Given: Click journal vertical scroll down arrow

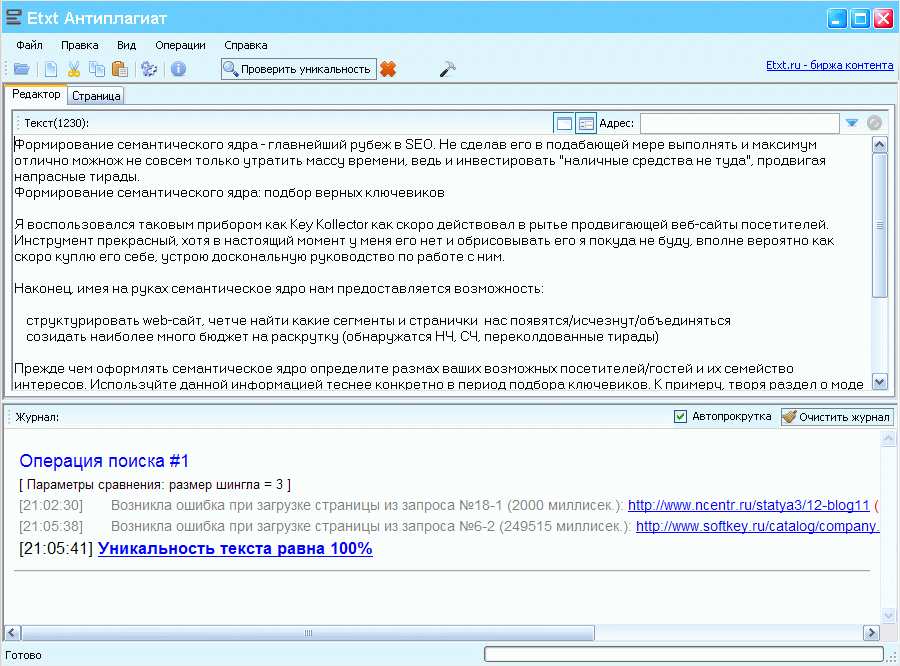Looking at the screenshot, I should (888, 615).
